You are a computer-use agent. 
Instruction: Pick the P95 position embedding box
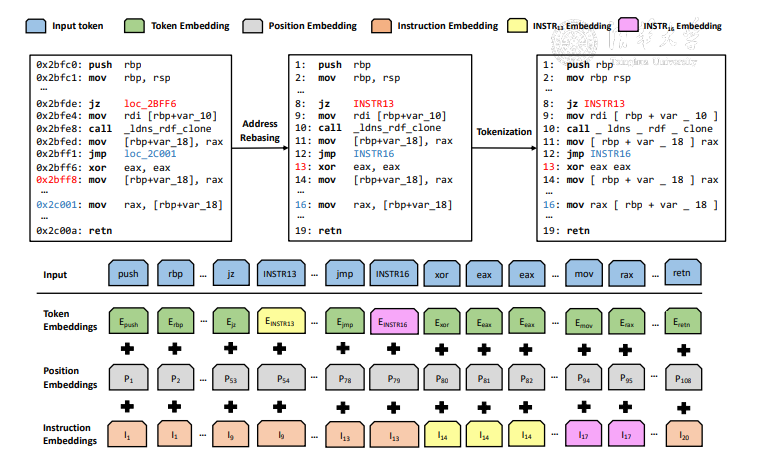point(627,377)
